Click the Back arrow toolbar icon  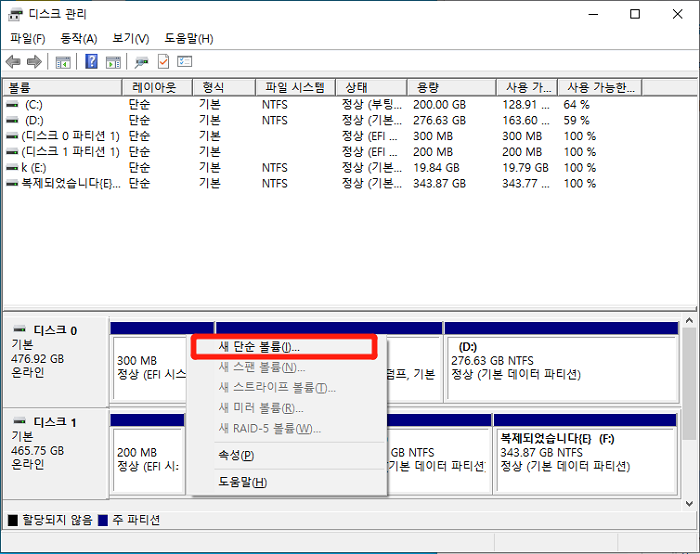(x=13, y=62)
